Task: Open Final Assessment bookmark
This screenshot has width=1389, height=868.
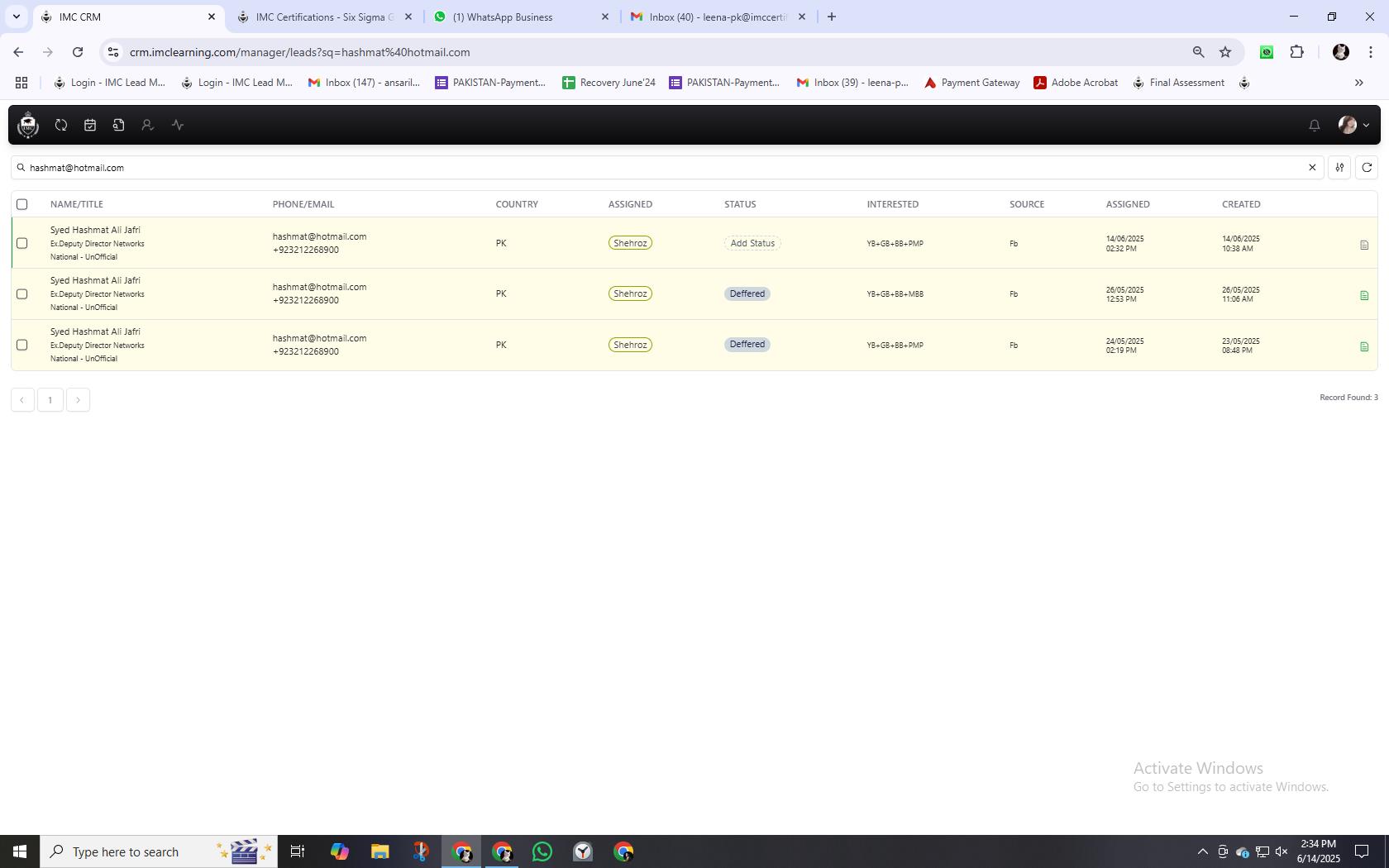Action: coord(1178,83)
